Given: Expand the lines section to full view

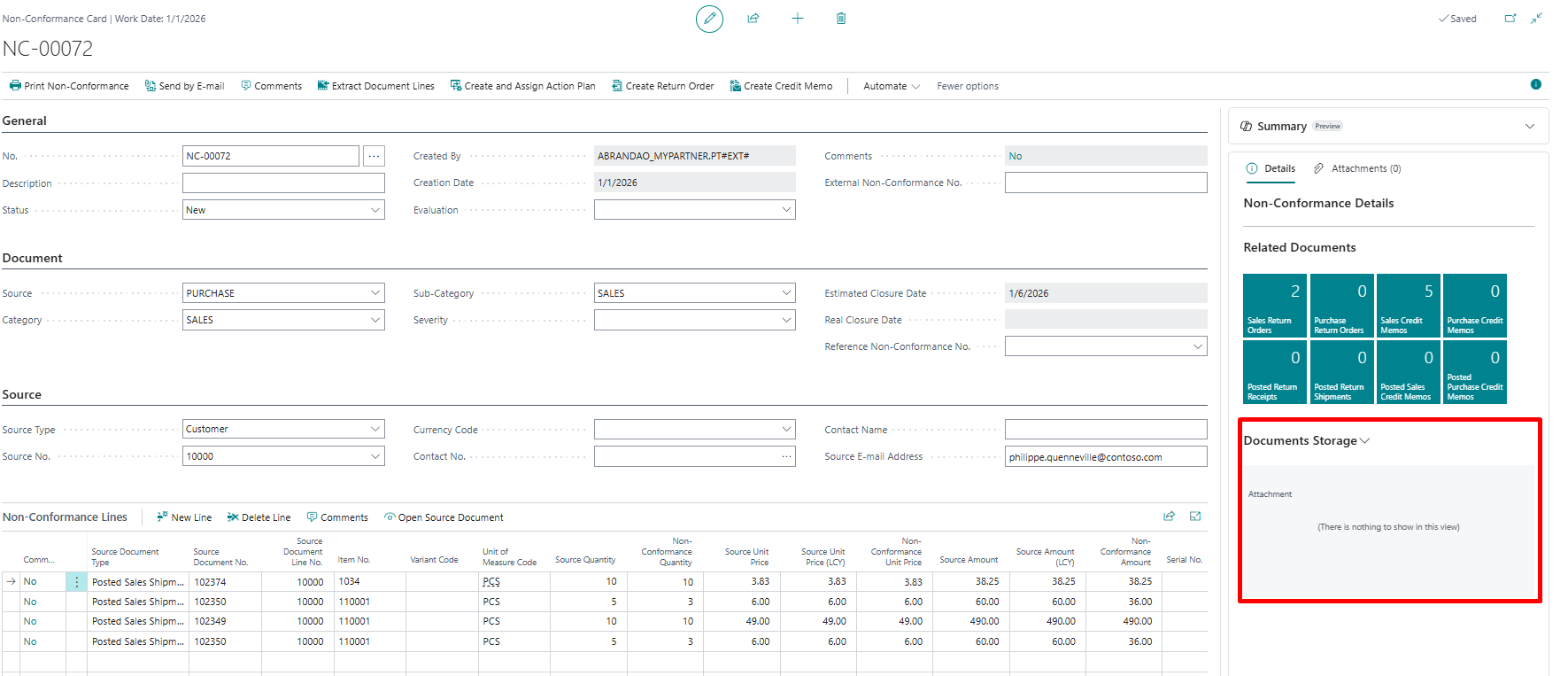Looking at the screenshot, I should pos(1195,517).
